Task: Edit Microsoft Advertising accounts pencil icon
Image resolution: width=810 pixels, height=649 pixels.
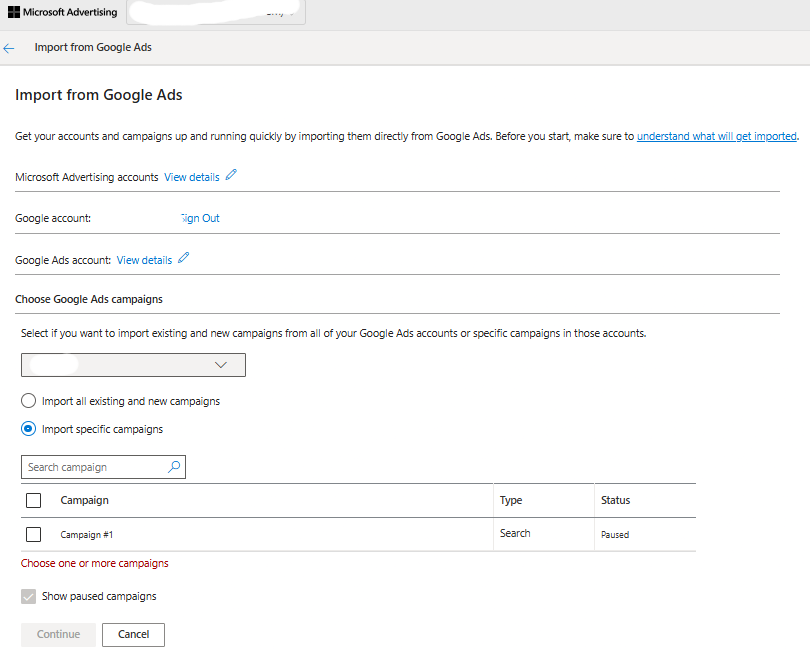Action: coord(231,175)
